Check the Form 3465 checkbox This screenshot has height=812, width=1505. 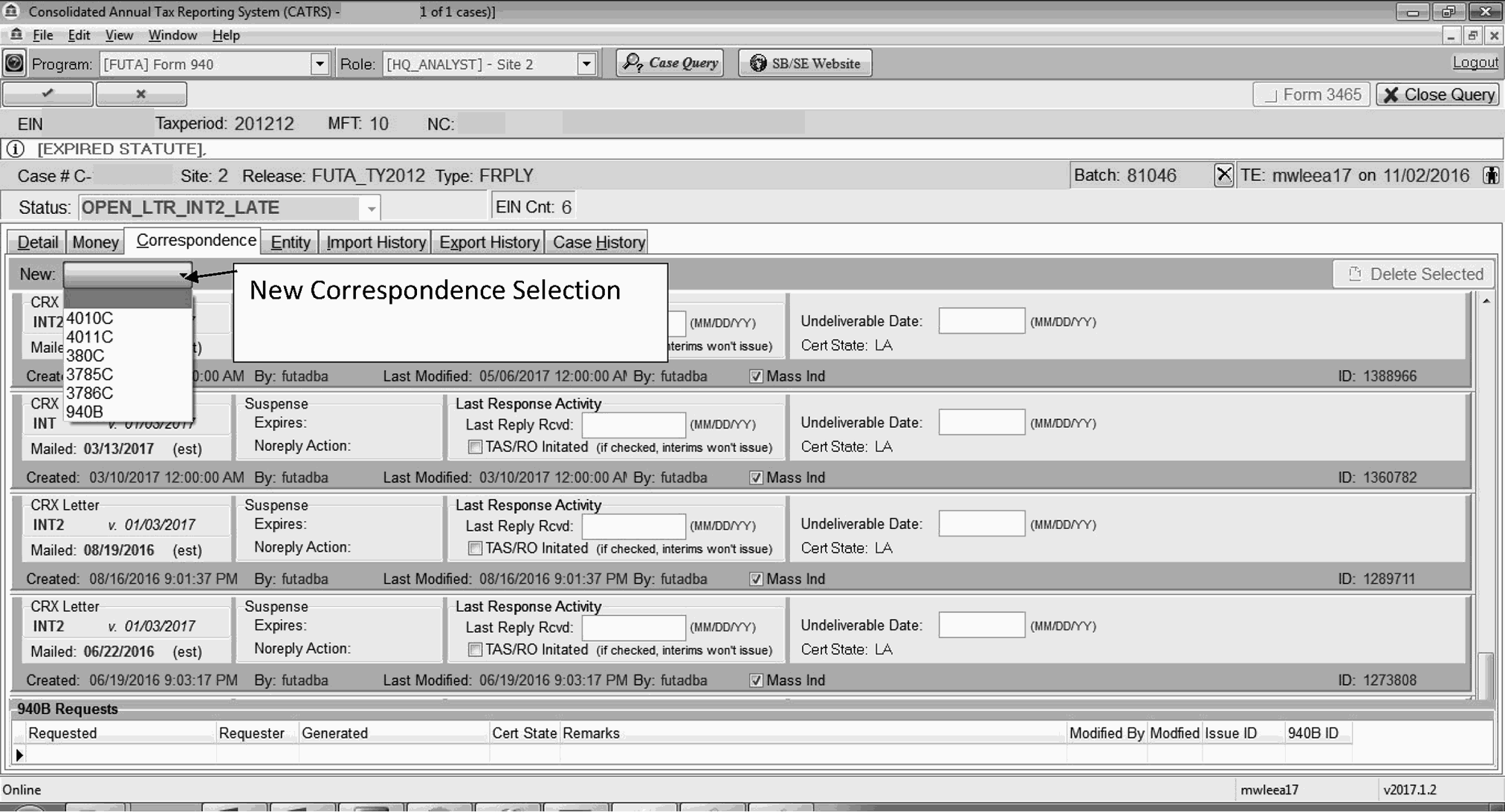point(1272,95)
